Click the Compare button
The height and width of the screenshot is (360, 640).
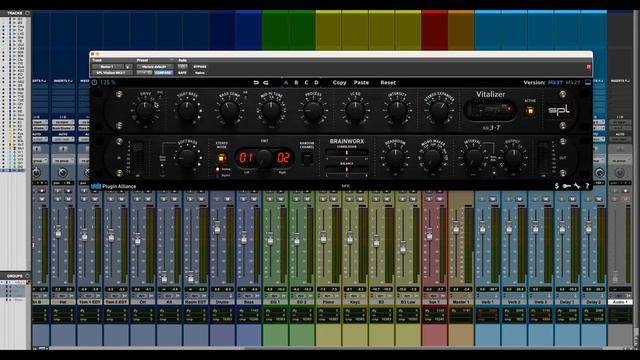(x=163, y=73)
